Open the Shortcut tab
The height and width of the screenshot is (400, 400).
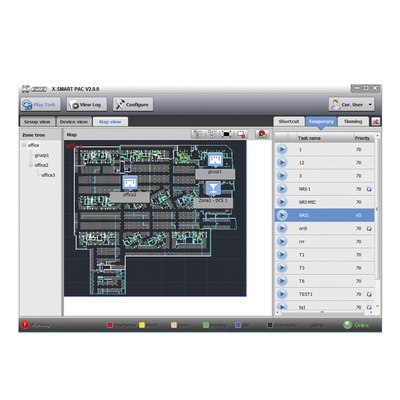click(289, 121)
